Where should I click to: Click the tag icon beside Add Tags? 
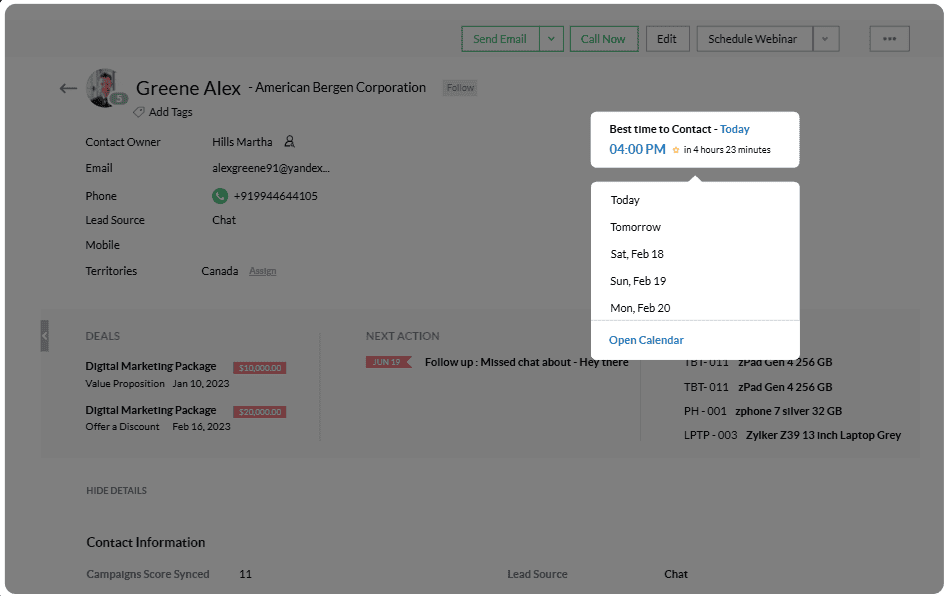coord(139,112)
